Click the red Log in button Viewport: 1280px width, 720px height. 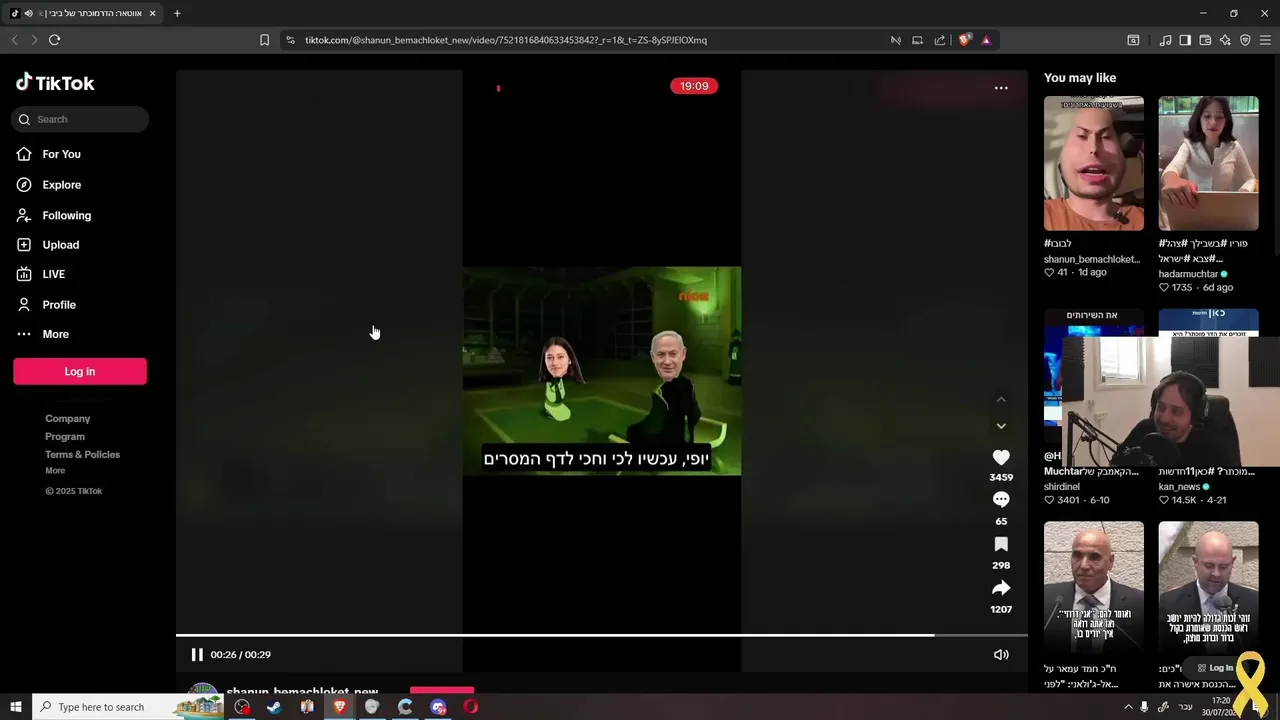(x=80, y=371)
